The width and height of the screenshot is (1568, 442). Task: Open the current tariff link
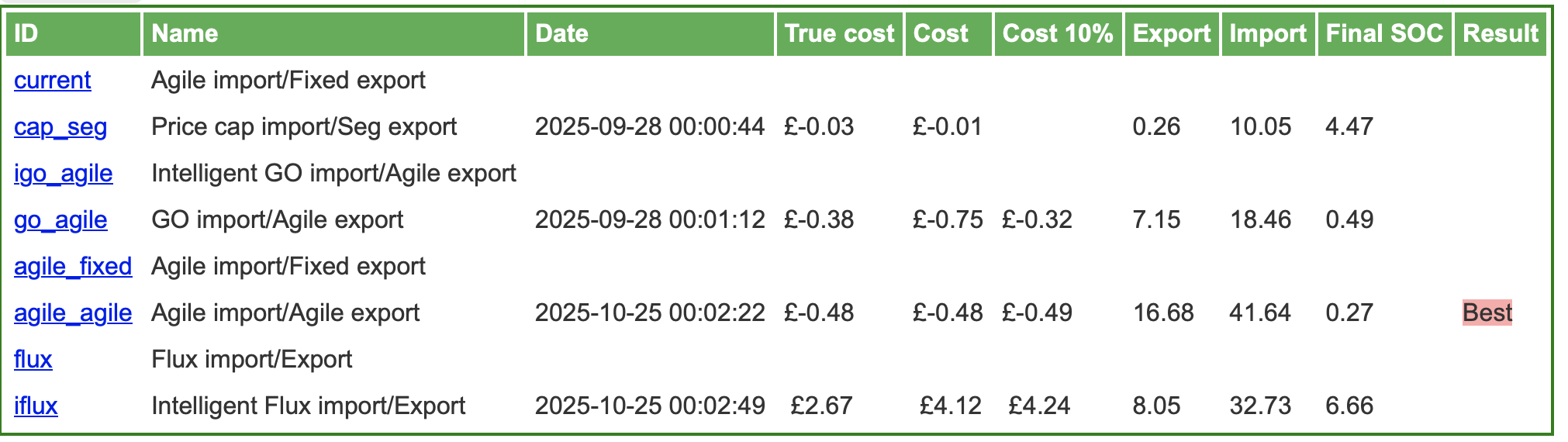click(x=53, y=81)
